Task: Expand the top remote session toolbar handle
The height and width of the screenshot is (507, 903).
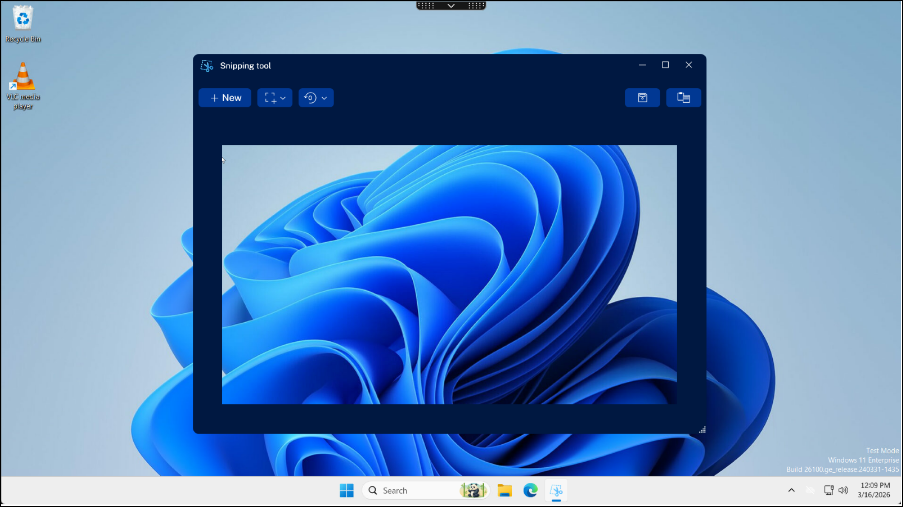Action: point(451,5)
